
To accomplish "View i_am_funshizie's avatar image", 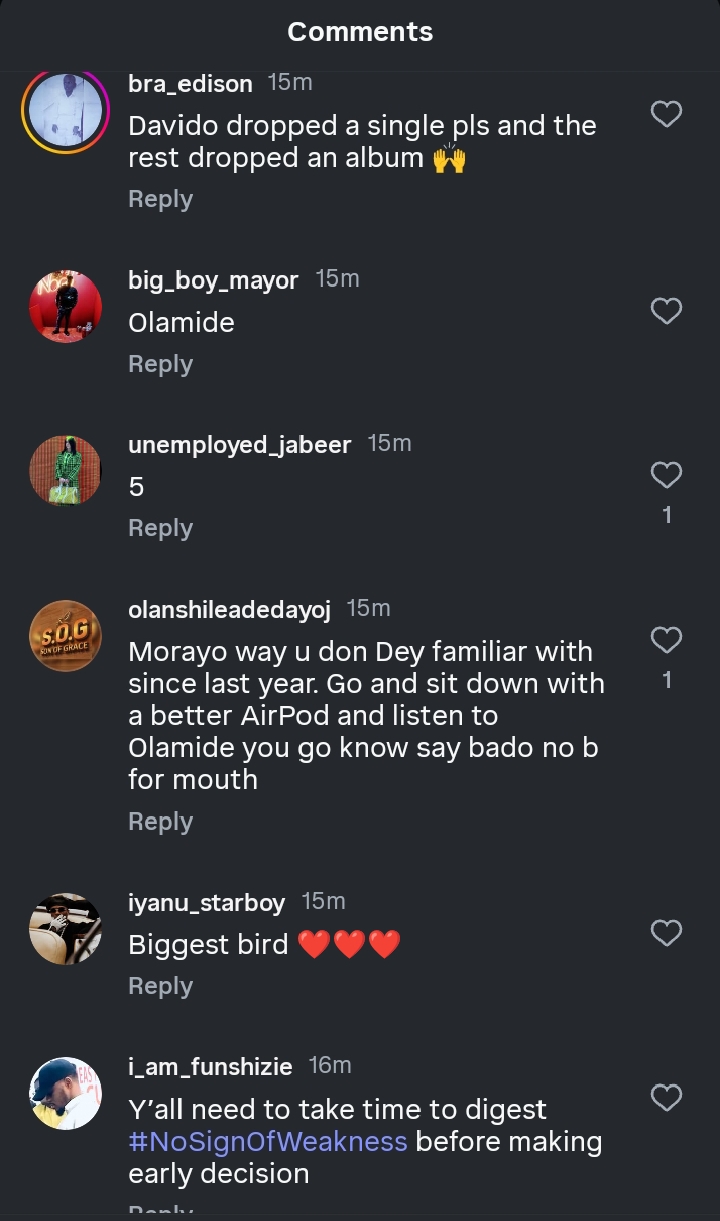I will [65, 1094].
